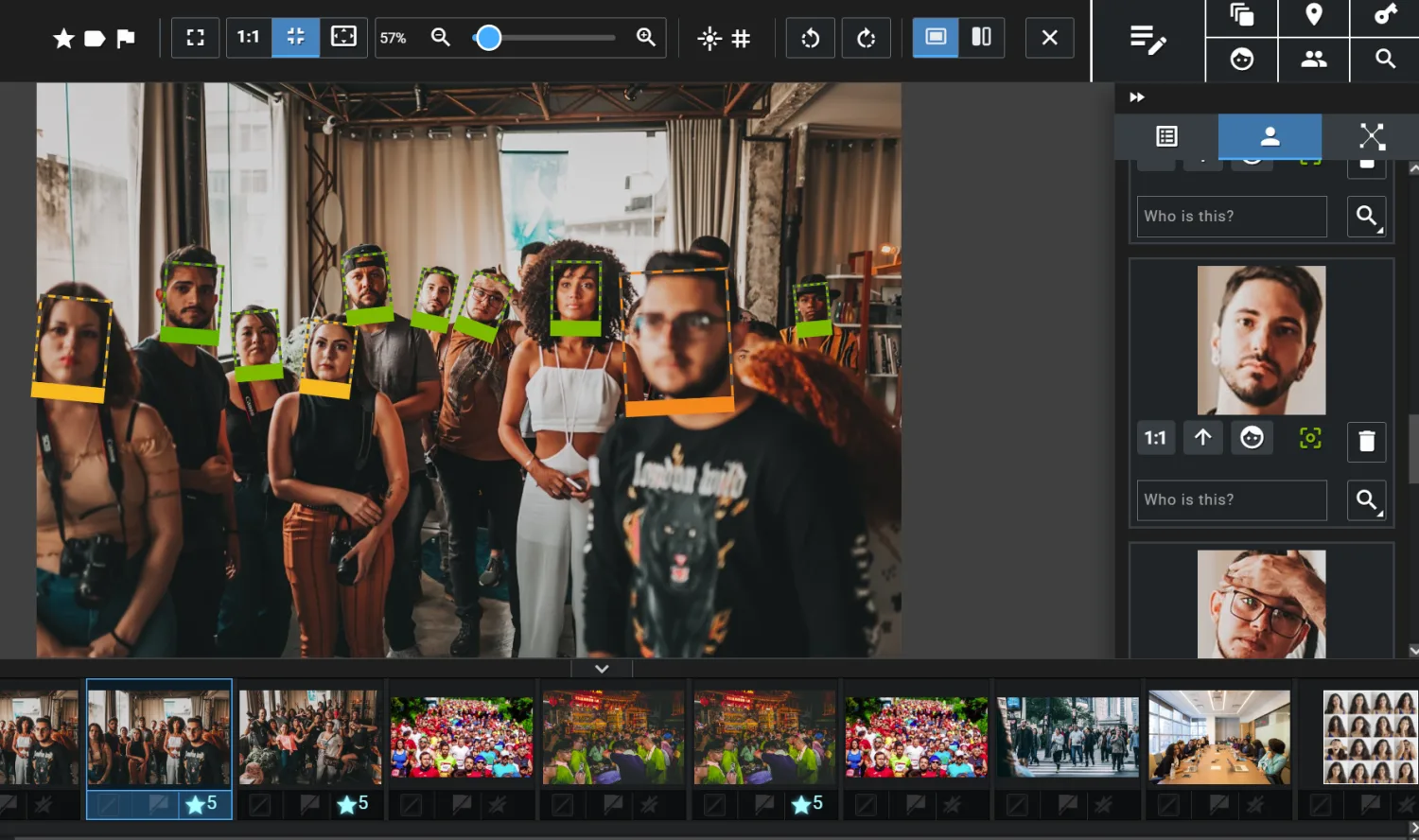
Task: Click the 1:1 button on the bearded face card
Action: [x=1156, y=438]
